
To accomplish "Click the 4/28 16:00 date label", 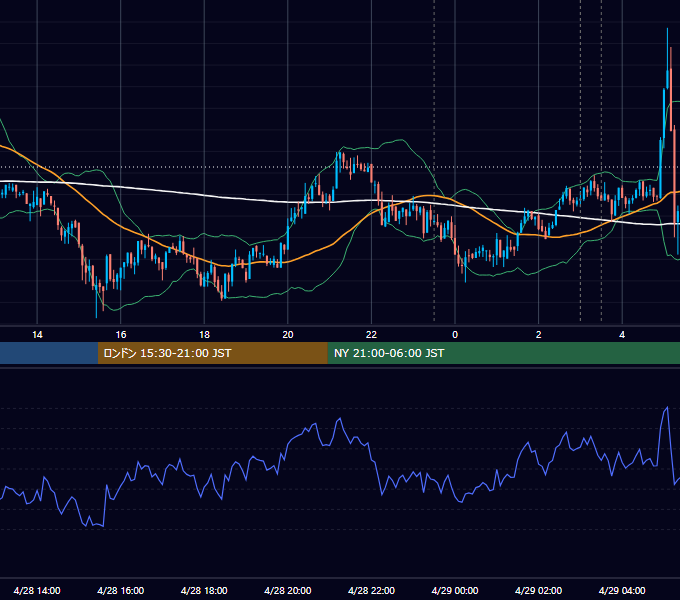I will 121,590.
